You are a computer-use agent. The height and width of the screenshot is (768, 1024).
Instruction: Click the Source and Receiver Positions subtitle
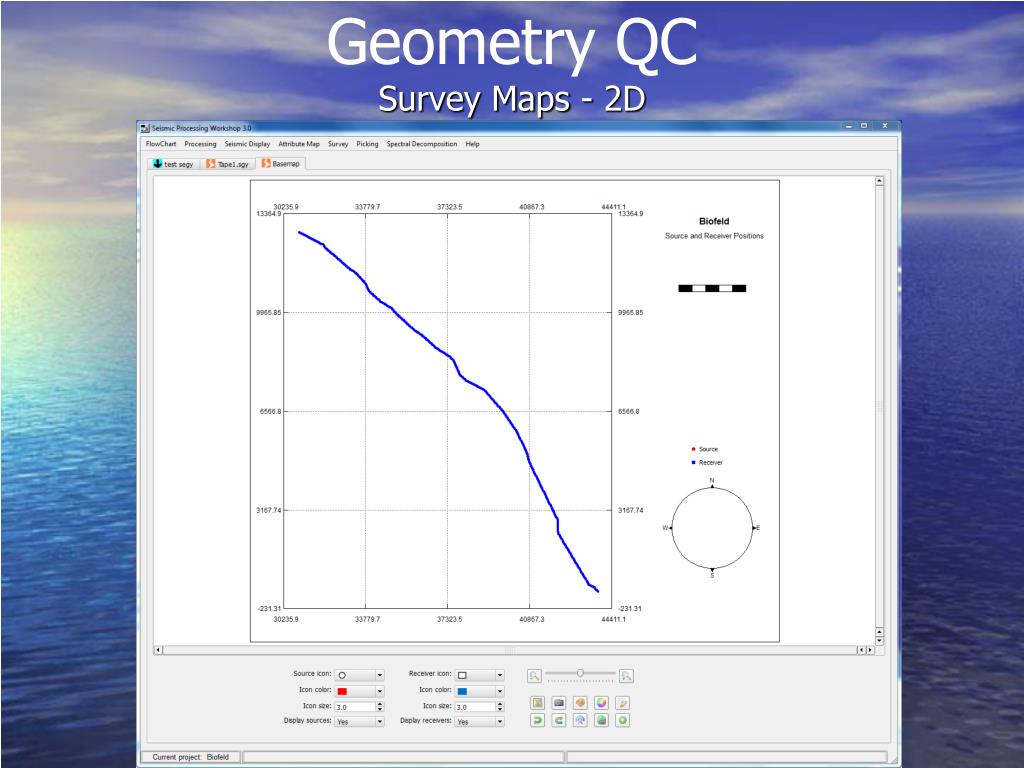click(714, 236)
